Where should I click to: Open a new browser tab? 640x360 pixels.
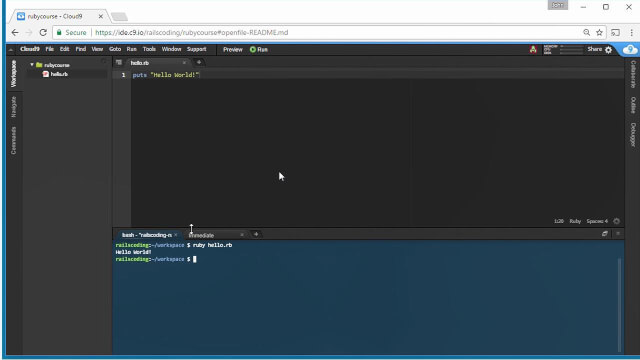coord(119,17)
